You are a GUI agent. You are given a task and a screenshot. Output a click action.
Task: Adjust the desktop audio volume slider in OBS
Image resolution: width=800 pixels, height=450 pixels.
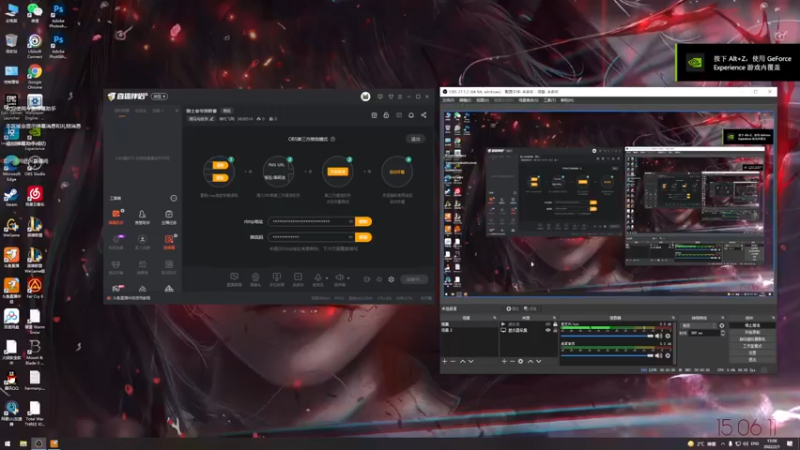pyautogui.click(x=607, y=356)
